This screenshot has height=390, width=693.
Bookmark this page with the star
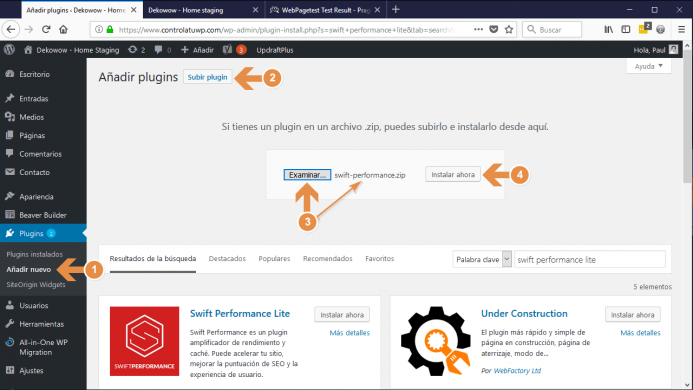click(509, 30)
